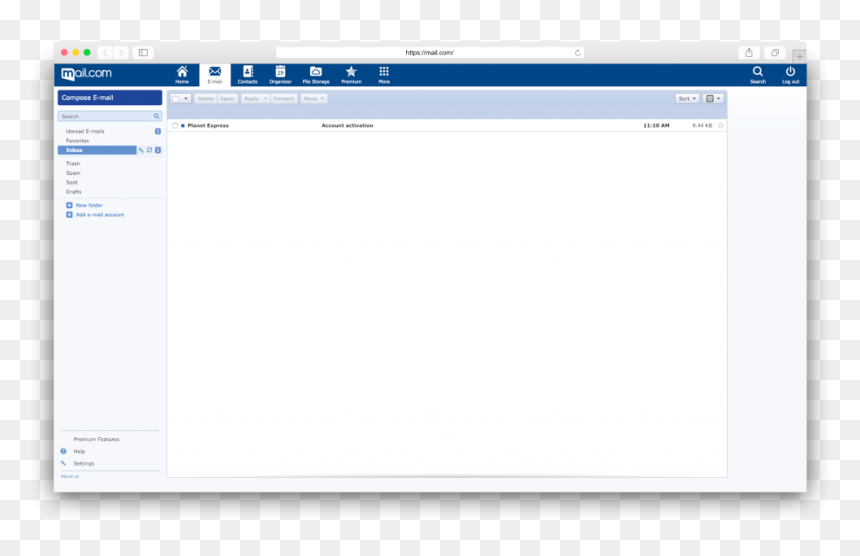Click the Inbox wrench settings icon

tap(141, 150)
